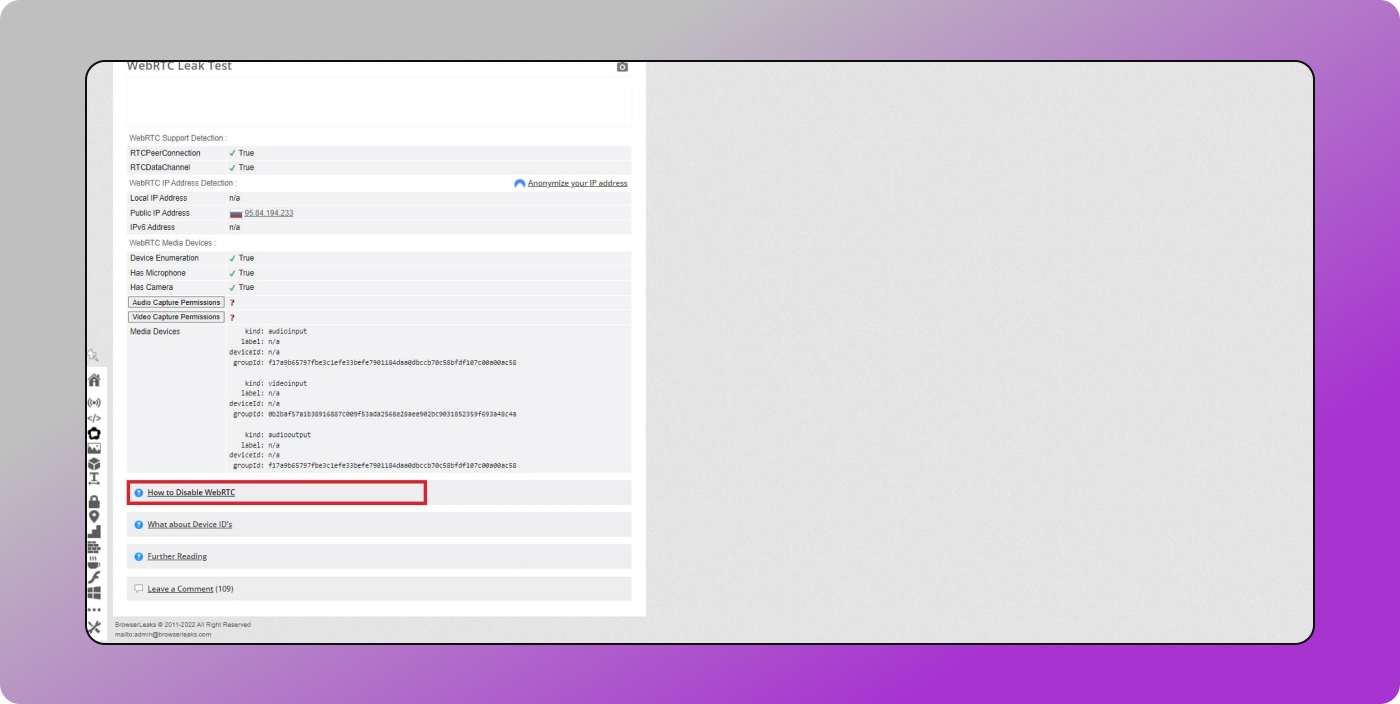Select the JavaScript code brackets sidebar icon
1400x704 pixels.
click(94, 418)
